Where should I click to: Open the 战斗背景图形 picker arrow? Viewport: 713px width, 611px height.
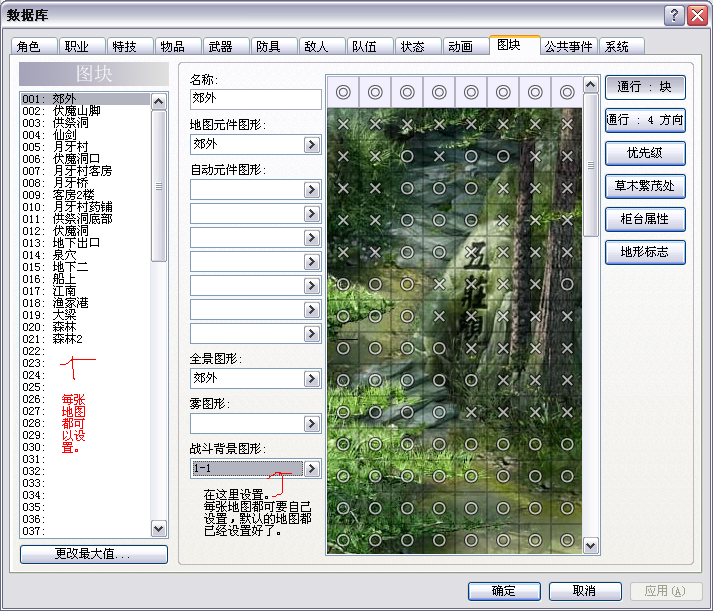pos(311,469)
